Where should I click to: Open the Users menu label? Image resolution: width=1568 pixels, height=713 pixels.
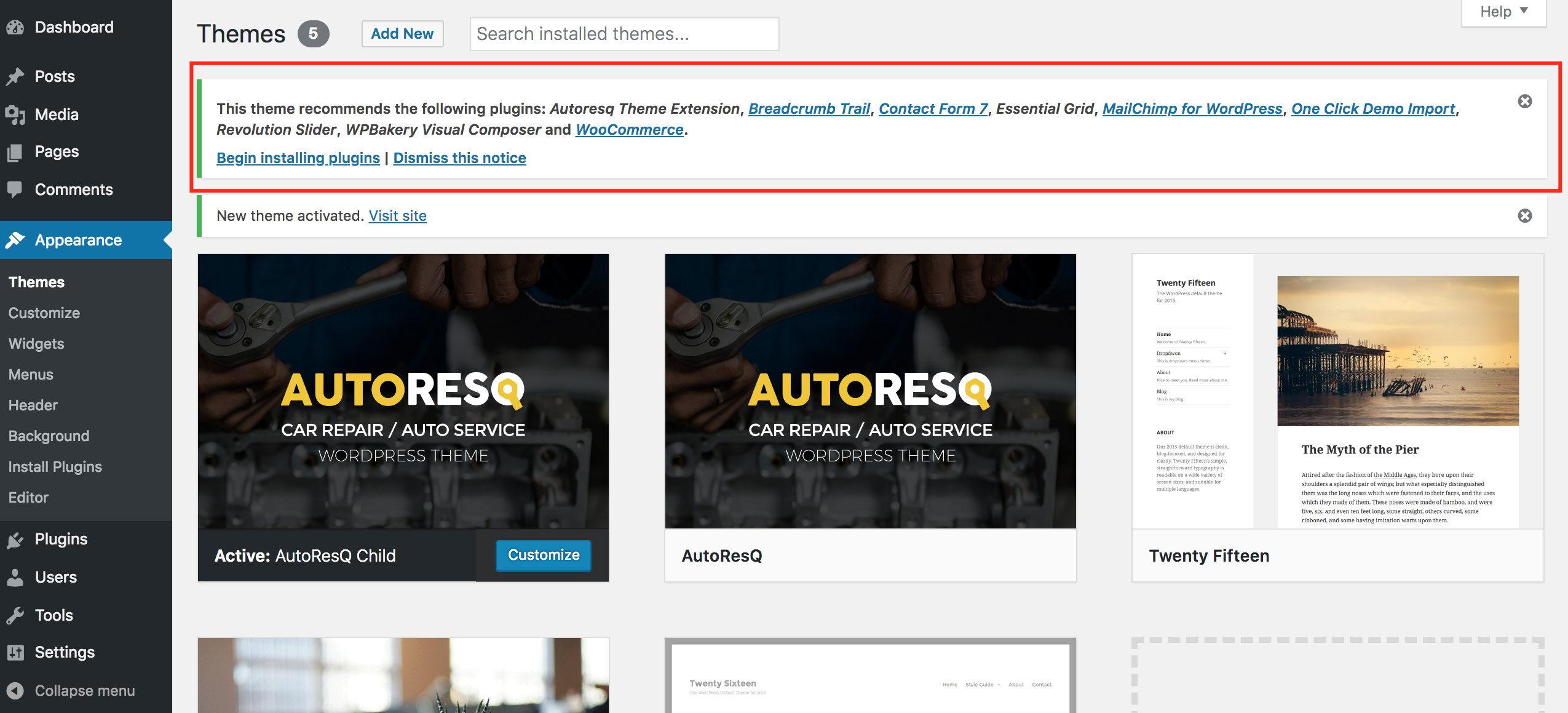click(x=56, y=578)
